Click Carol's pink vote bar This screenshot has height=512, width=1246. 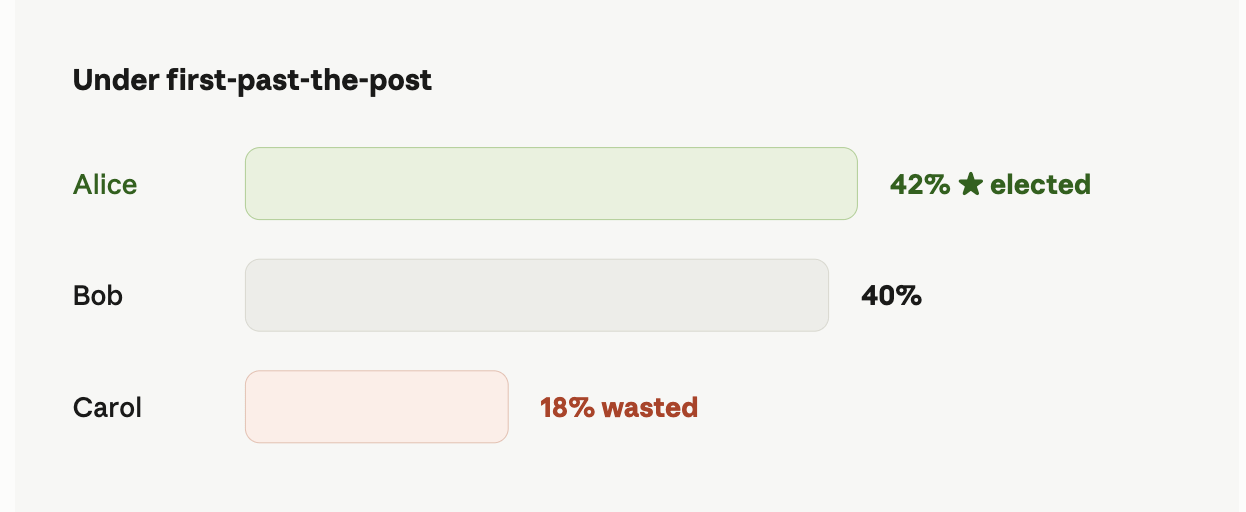click(377, 407)
